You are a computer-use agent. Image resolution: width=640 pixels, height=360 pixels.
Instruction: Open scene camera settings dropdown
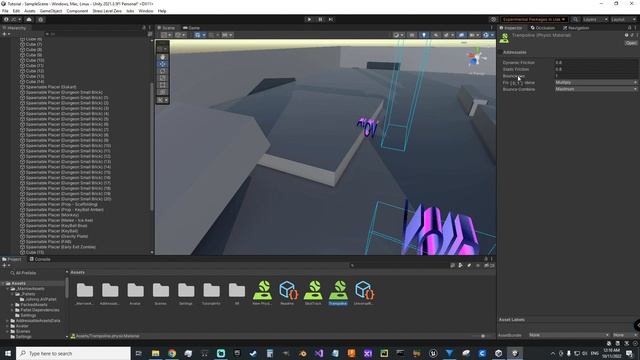[473, 35]
